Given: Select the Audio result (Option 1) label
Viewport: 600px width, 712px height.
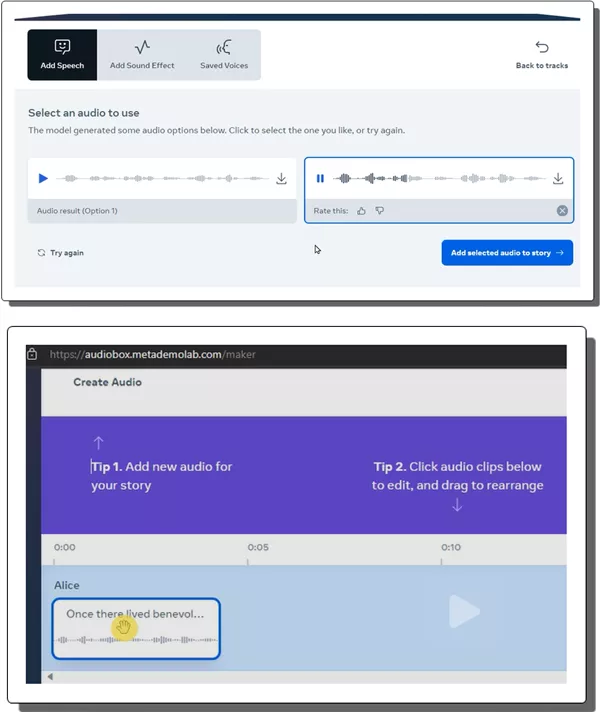Looking at the screenshot, I should [77, 211].
